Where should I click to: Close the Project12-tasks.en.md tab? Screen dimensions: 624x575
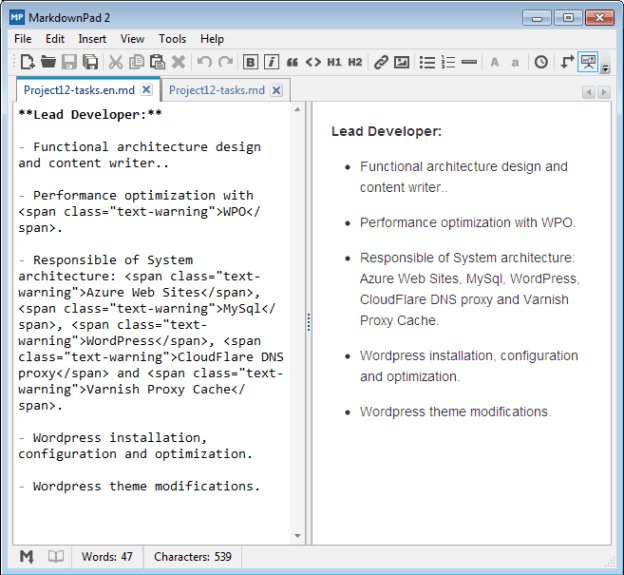click(x=147, y=90)
